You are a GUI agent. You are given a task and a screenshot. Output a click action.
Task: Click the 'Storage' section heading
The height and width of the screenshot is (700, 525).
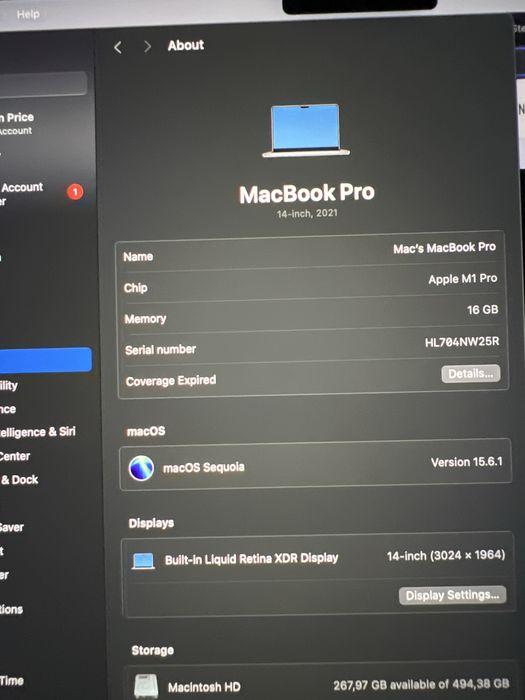[x=152, y=650]
